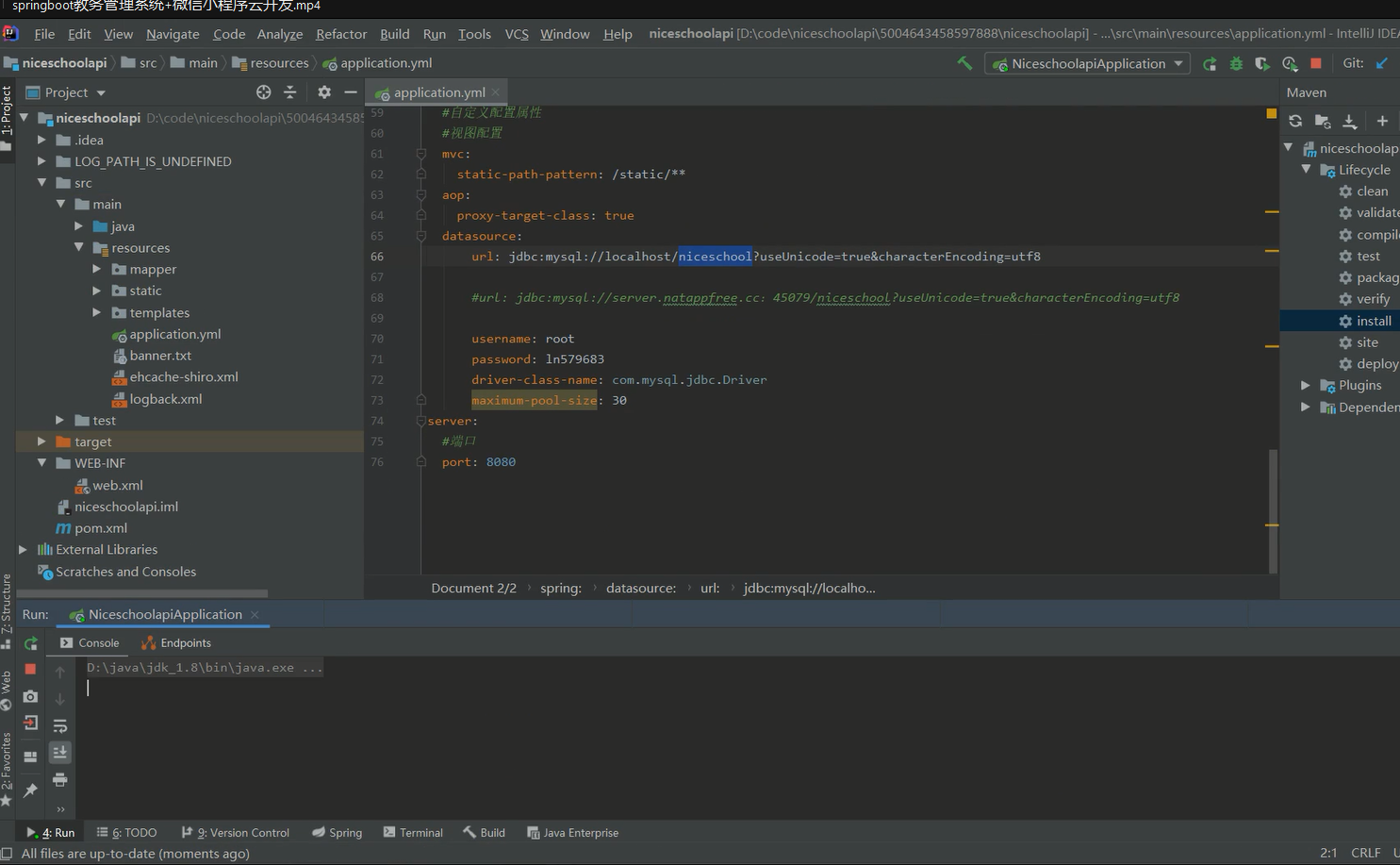Click the Build project hammer icon
Viewport: 1400px width, 865px height.
[964, 63]
